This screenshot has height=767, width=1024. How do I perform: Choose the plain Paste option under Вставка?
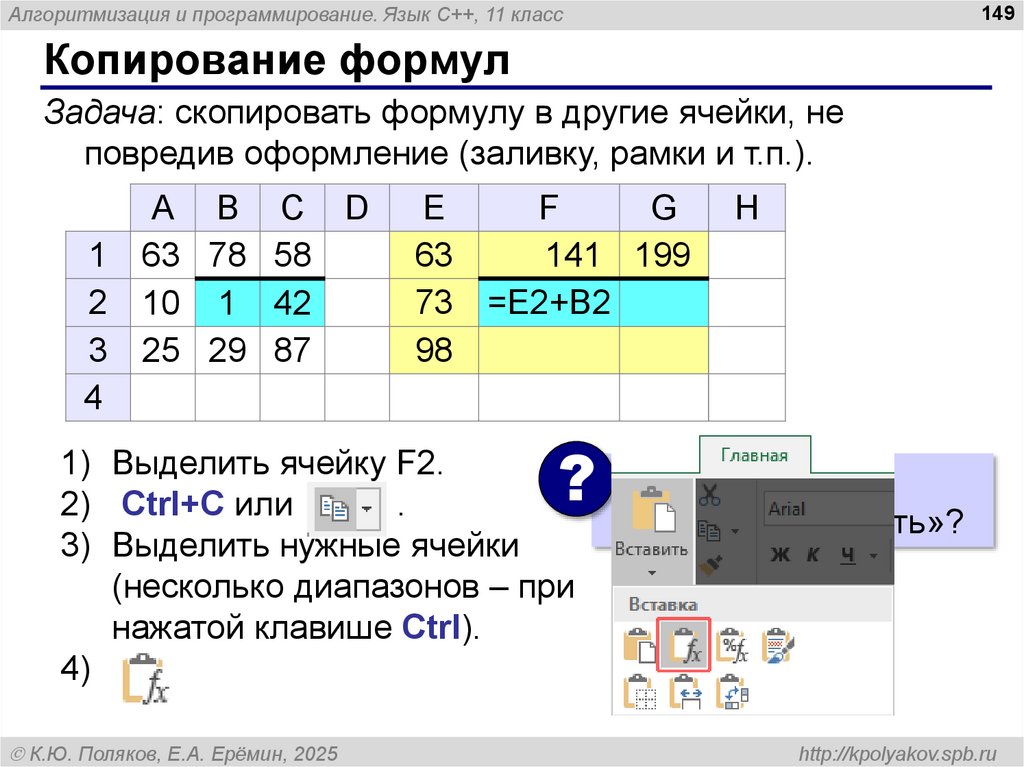click(x=639, y=645)
